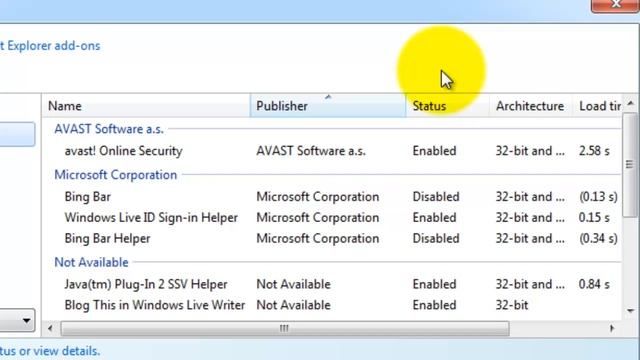
Task: Click the 0.15 s load time value
Action: click(x=594, y=218)
